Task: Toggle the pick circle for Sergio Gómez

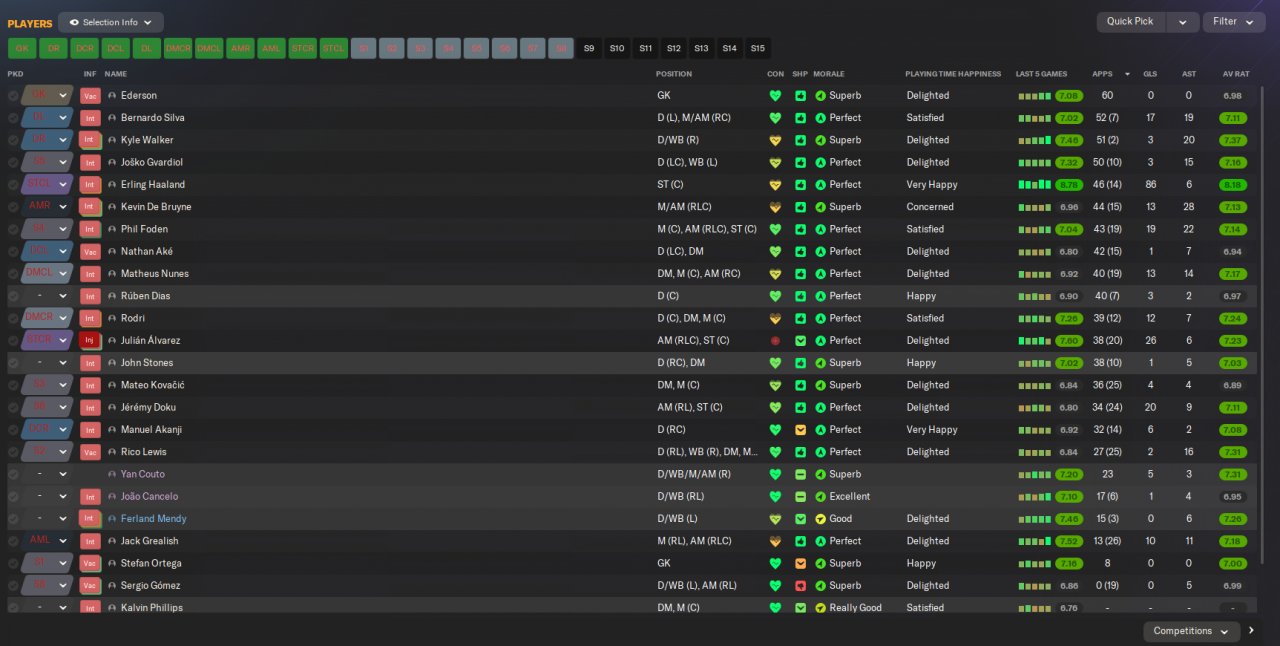Action: click(13, 586)
